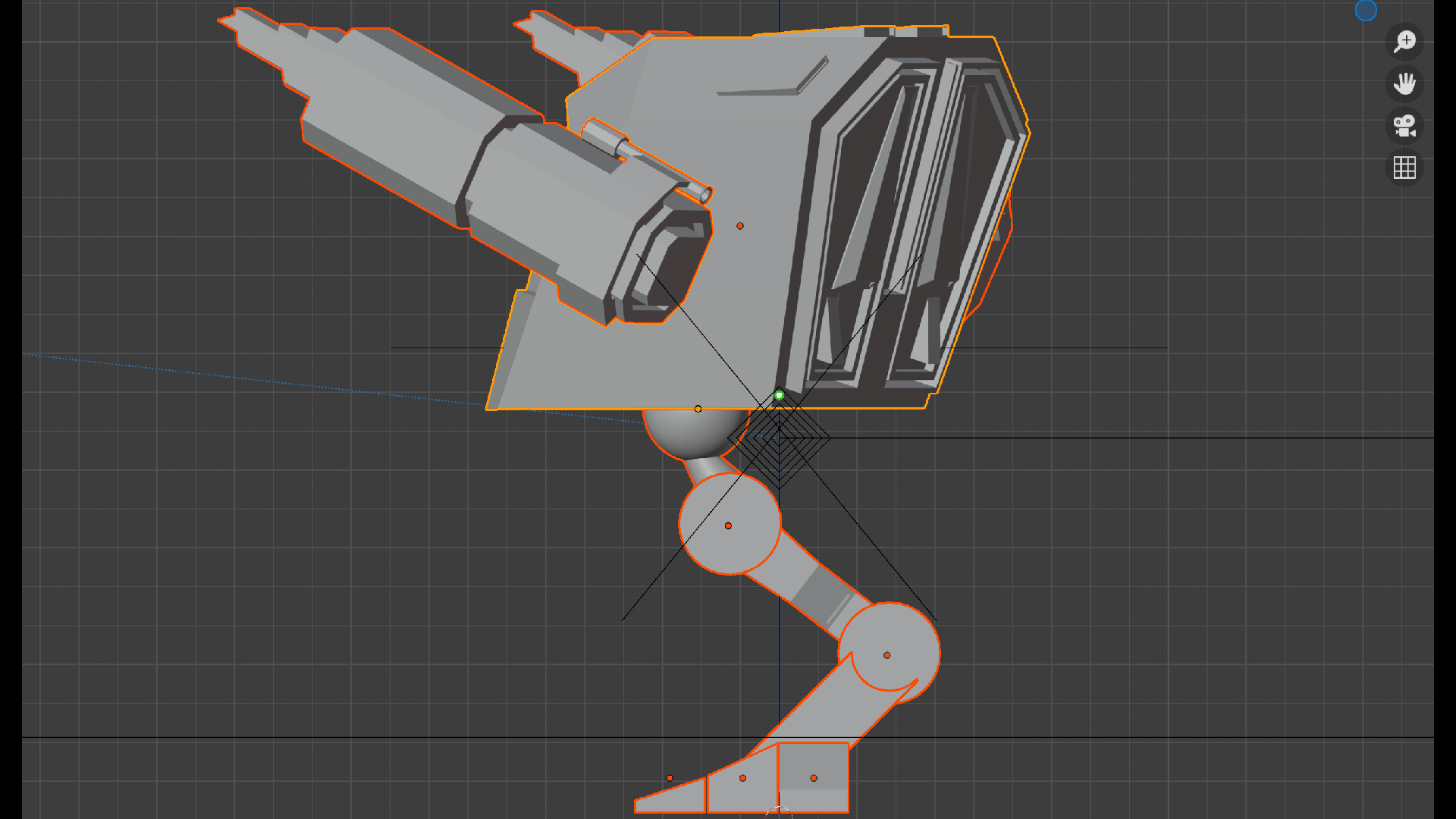Click the blue axis circle of navigation gizmo
The height and width of the screenshot is (819, 1456).
point(1366,11)
